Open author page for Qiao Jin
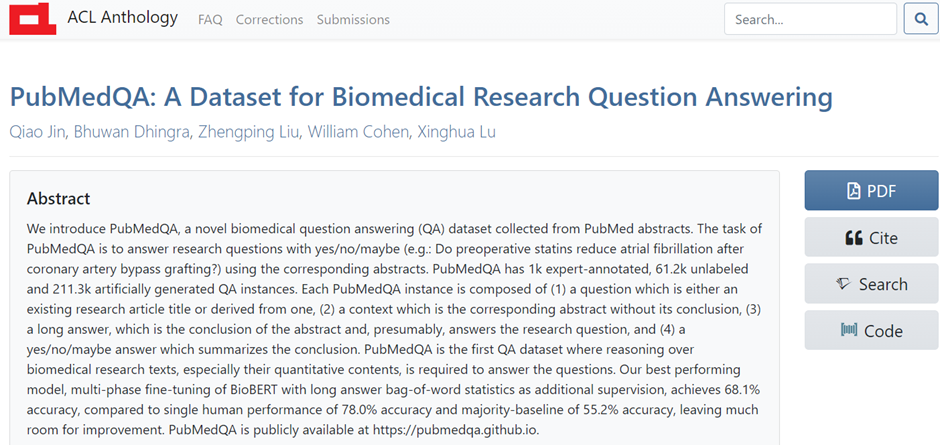The height and width of the screenshot is (445, 940). [37, 132]
